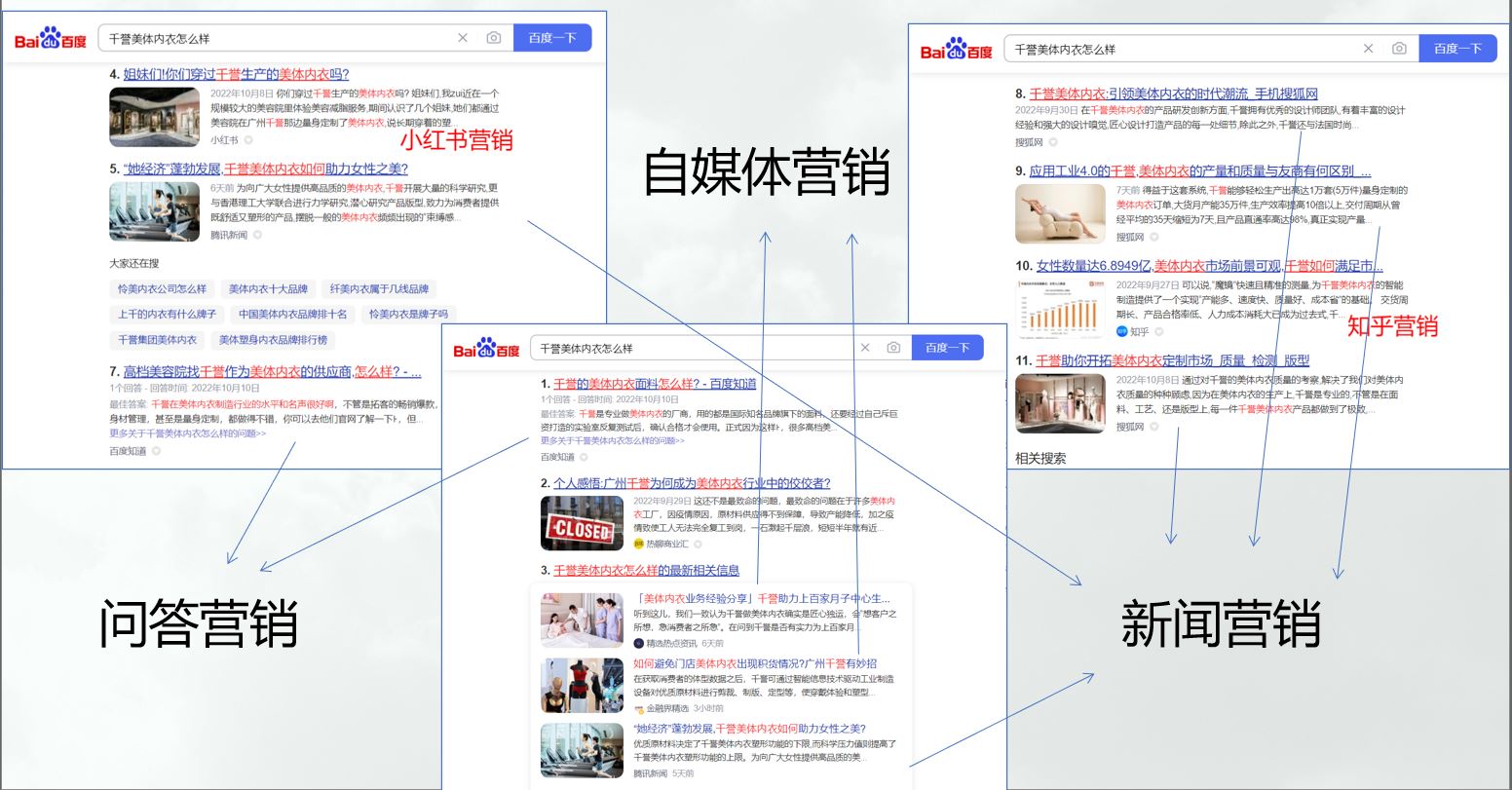Click the bar chart thumbnail in result 10

click(x=1060, y=309)
